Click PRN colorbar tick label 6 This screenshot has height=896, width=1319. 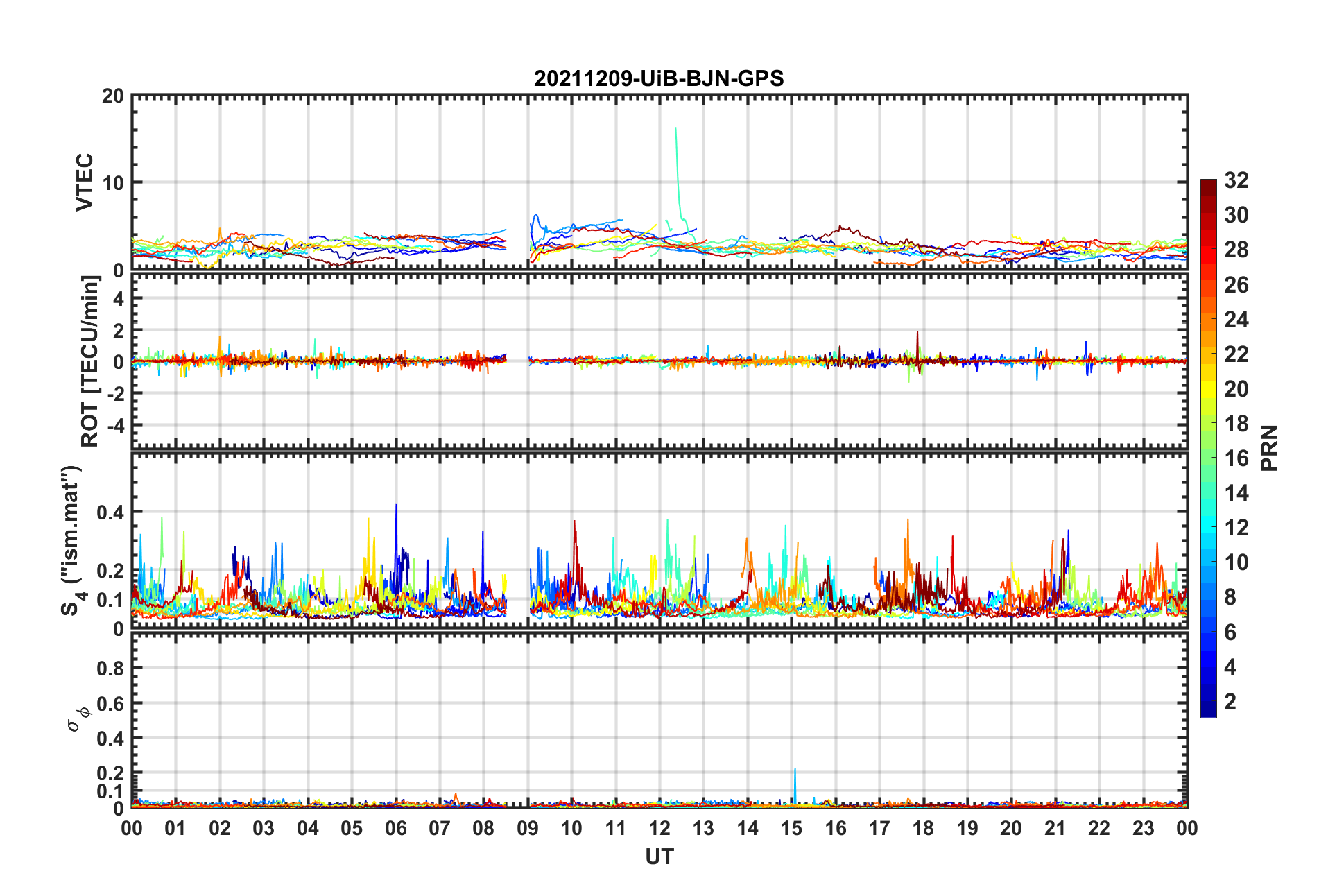(x=1230, y=632)
